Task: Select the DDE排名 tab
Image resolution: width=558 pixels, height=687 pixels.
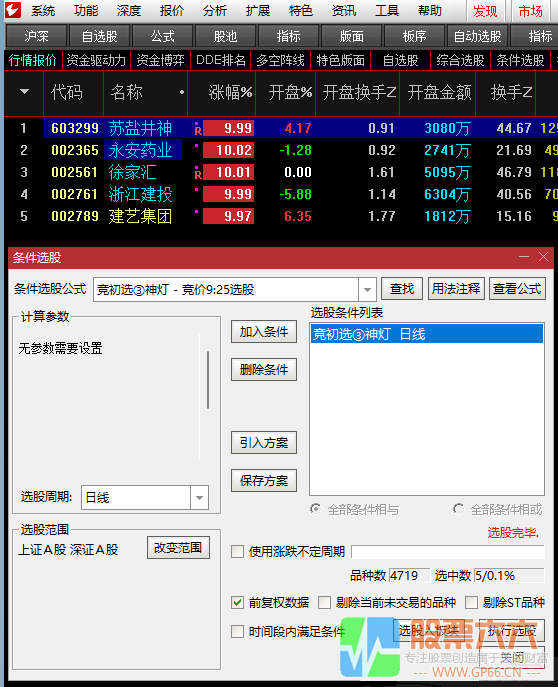Action: (221, 60)
